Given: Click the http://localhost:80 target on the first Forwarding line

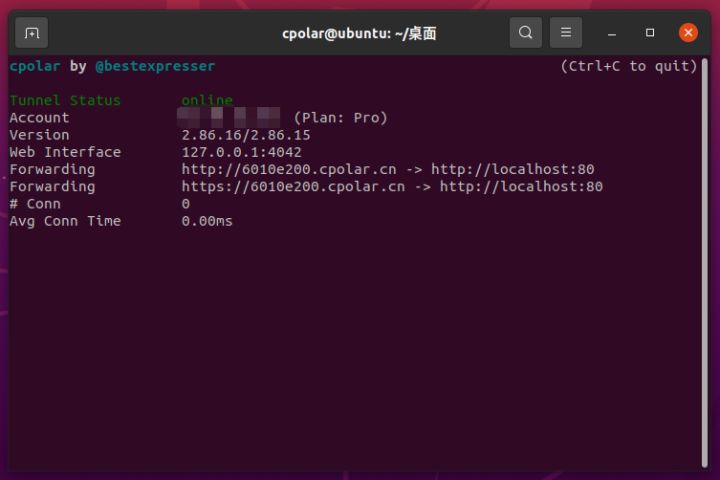Looking at the screenshot, I should click(x=512, y=169).
